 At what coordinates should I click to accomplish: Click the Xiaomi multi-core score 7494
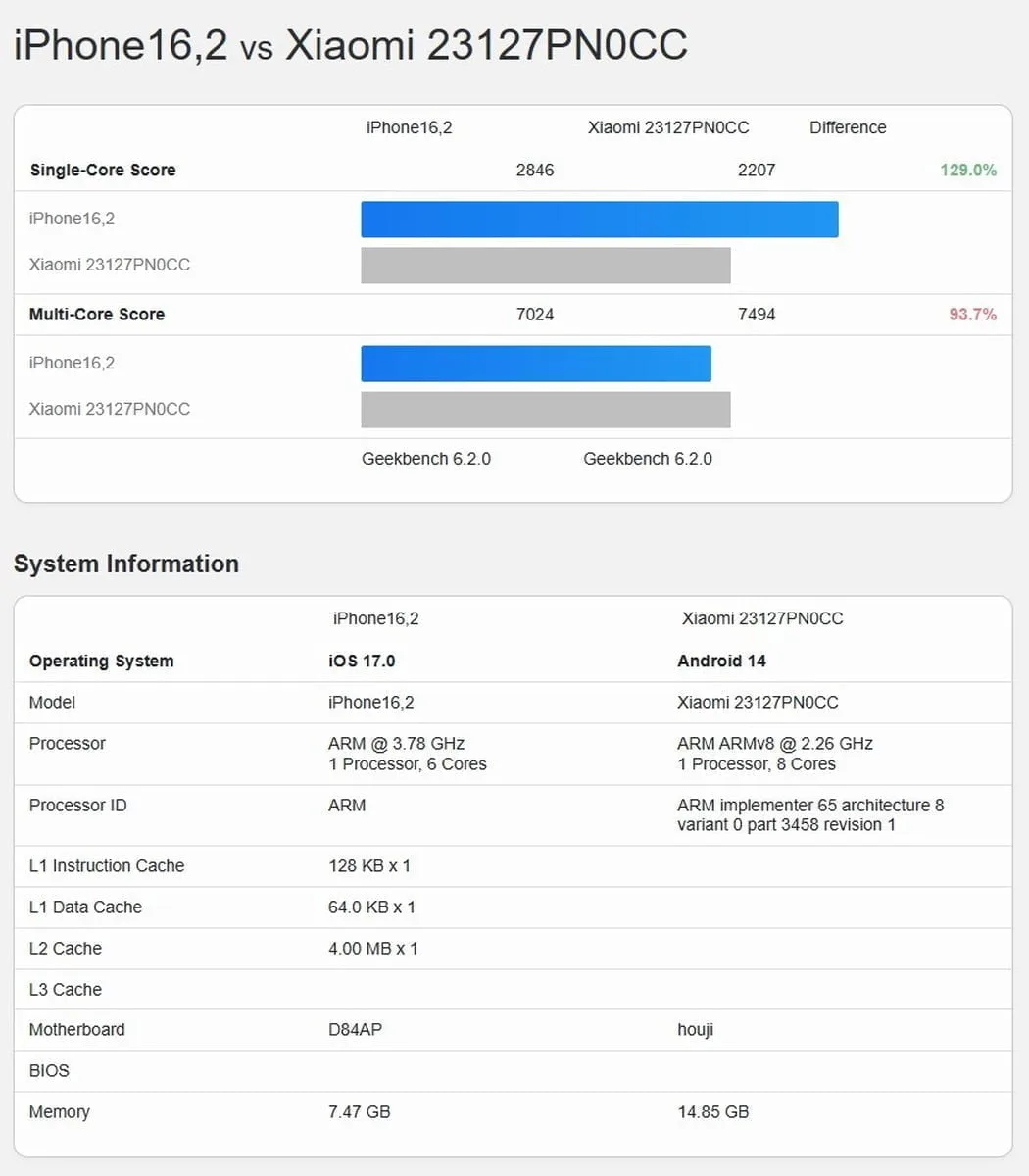757,315
